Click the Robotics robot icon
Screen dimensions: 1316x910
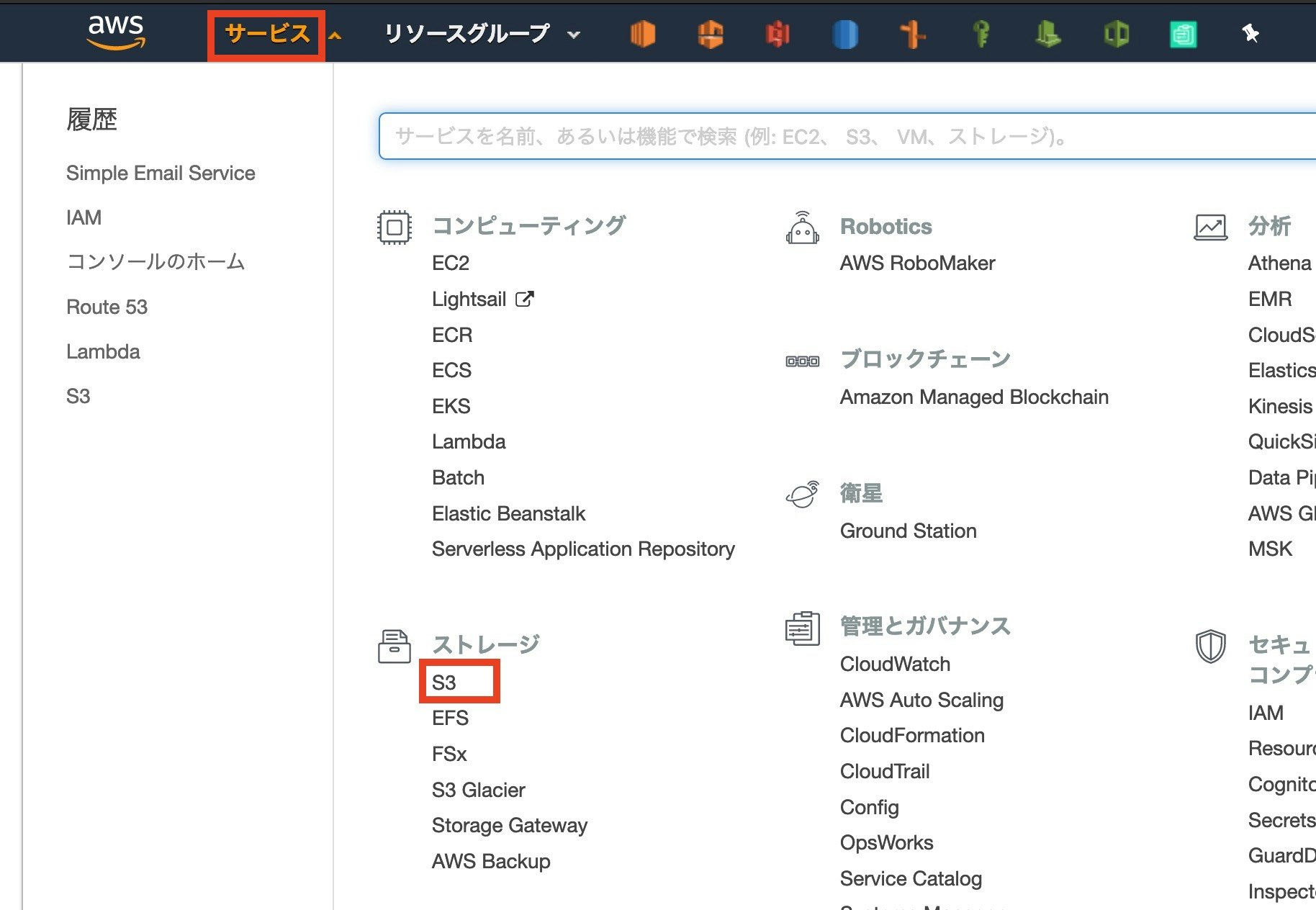pos(802,227)
